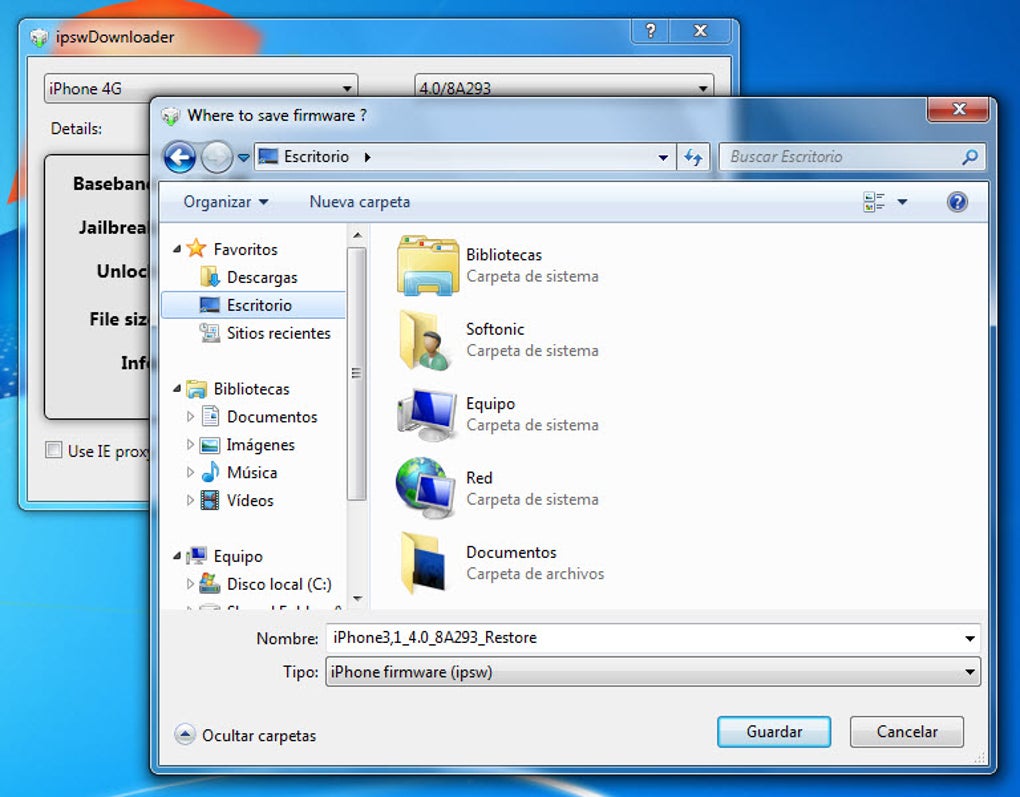Expand the Disco local (C:) node
The height and width of the screenshot is (797, 1020).
pos(190,584)
